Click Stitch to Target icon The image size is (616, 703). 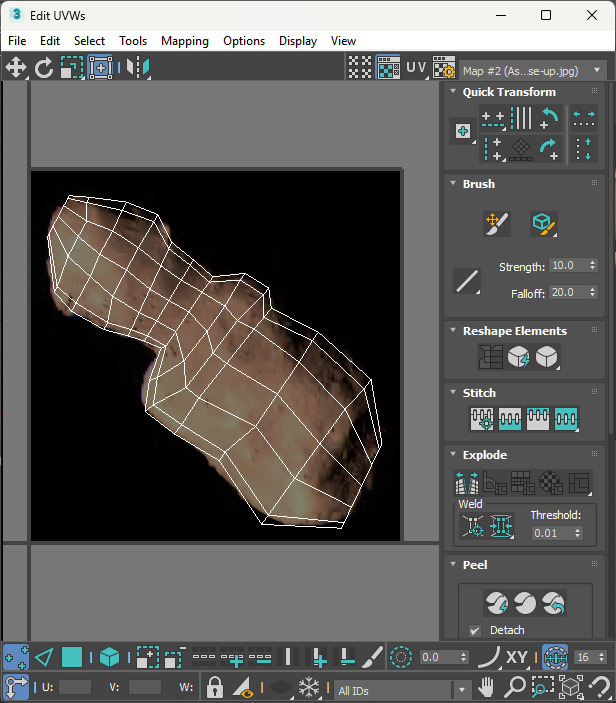pos(482,419)
